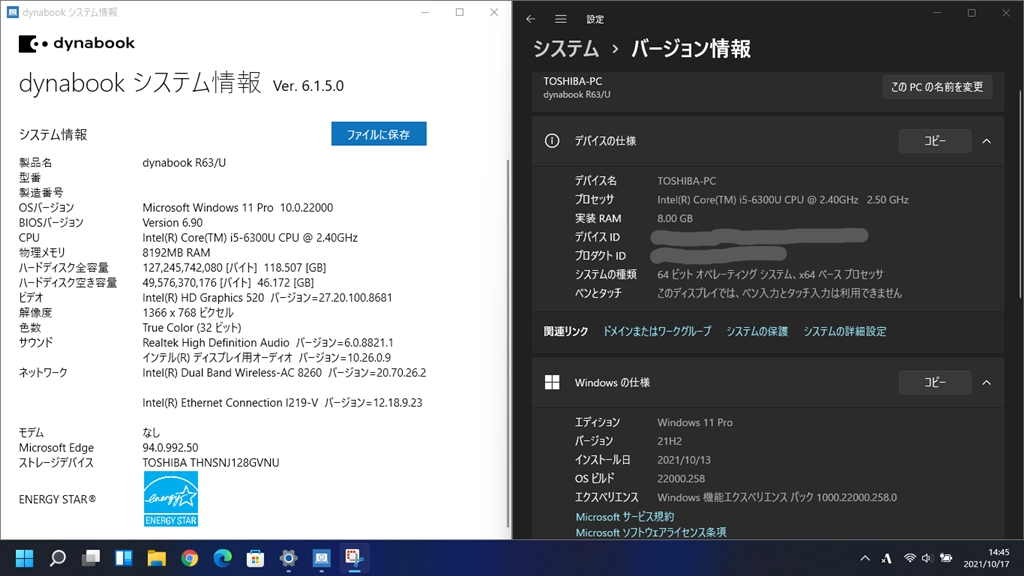Click the Windows Start button on taskbar
1024x576 pixels.
24,558
